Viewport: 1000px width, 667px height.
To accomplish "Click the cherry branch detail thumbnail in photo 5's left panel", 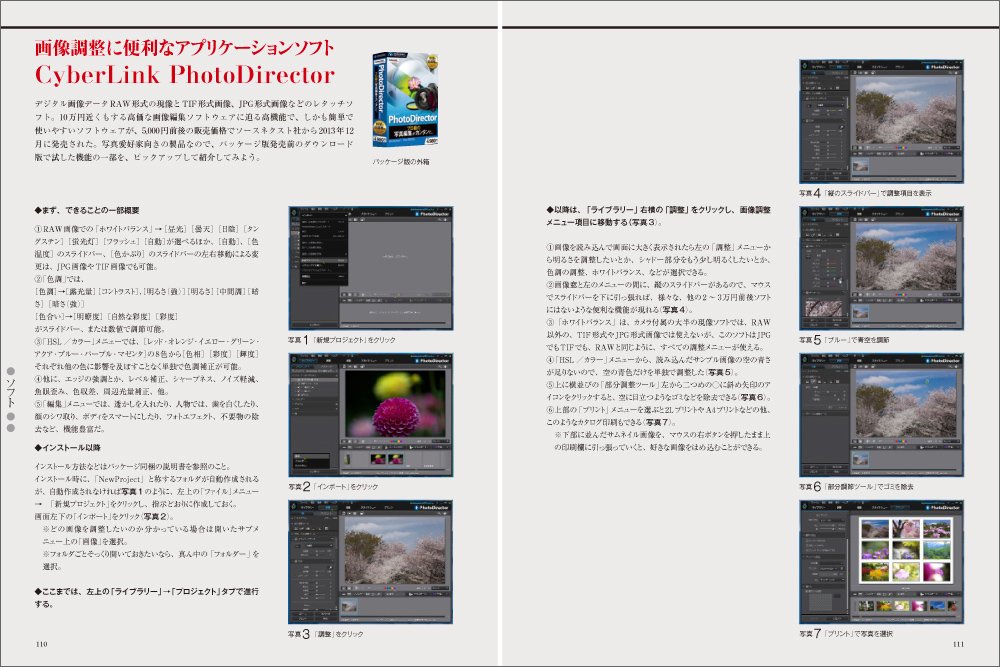I will [x=824, y=309].
